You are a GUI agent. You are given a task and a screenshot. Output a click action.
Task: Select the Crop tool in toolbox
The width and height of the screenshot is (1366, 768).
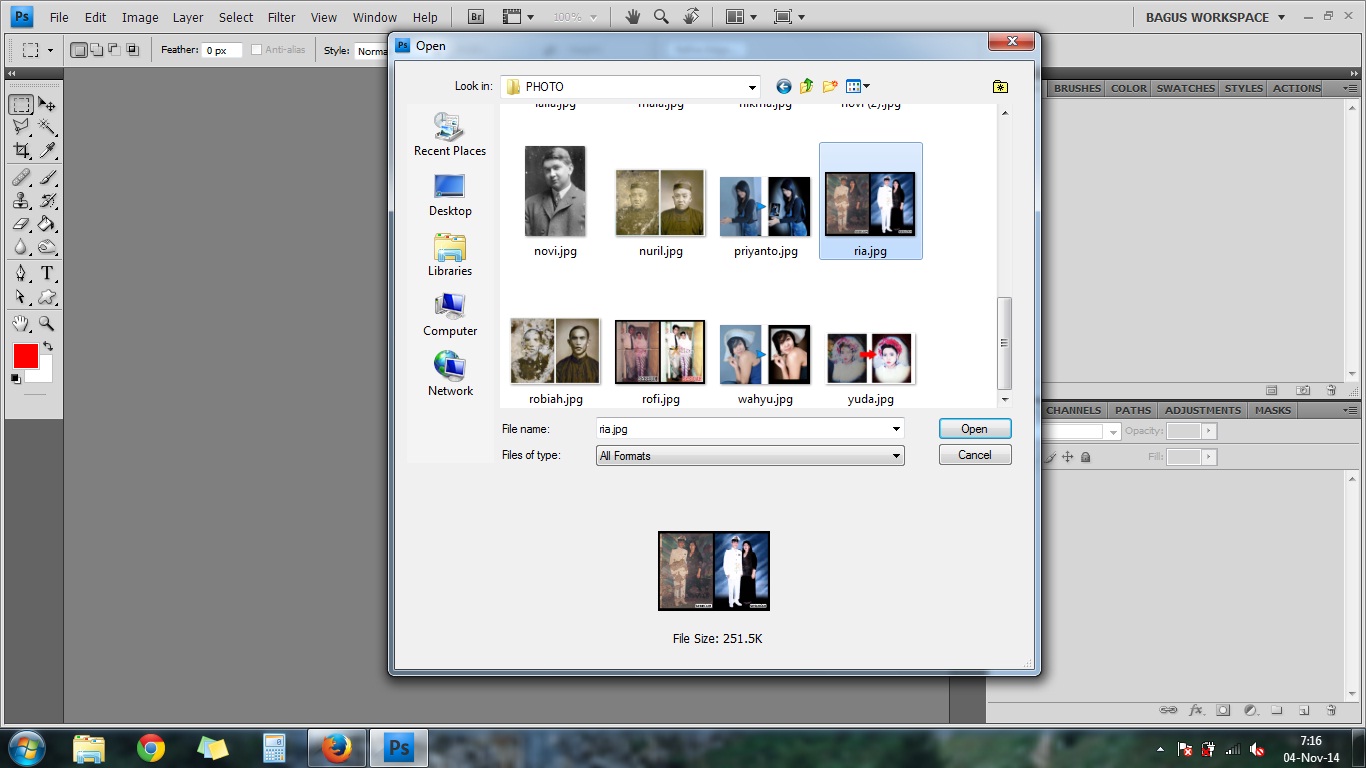[21, 150]
